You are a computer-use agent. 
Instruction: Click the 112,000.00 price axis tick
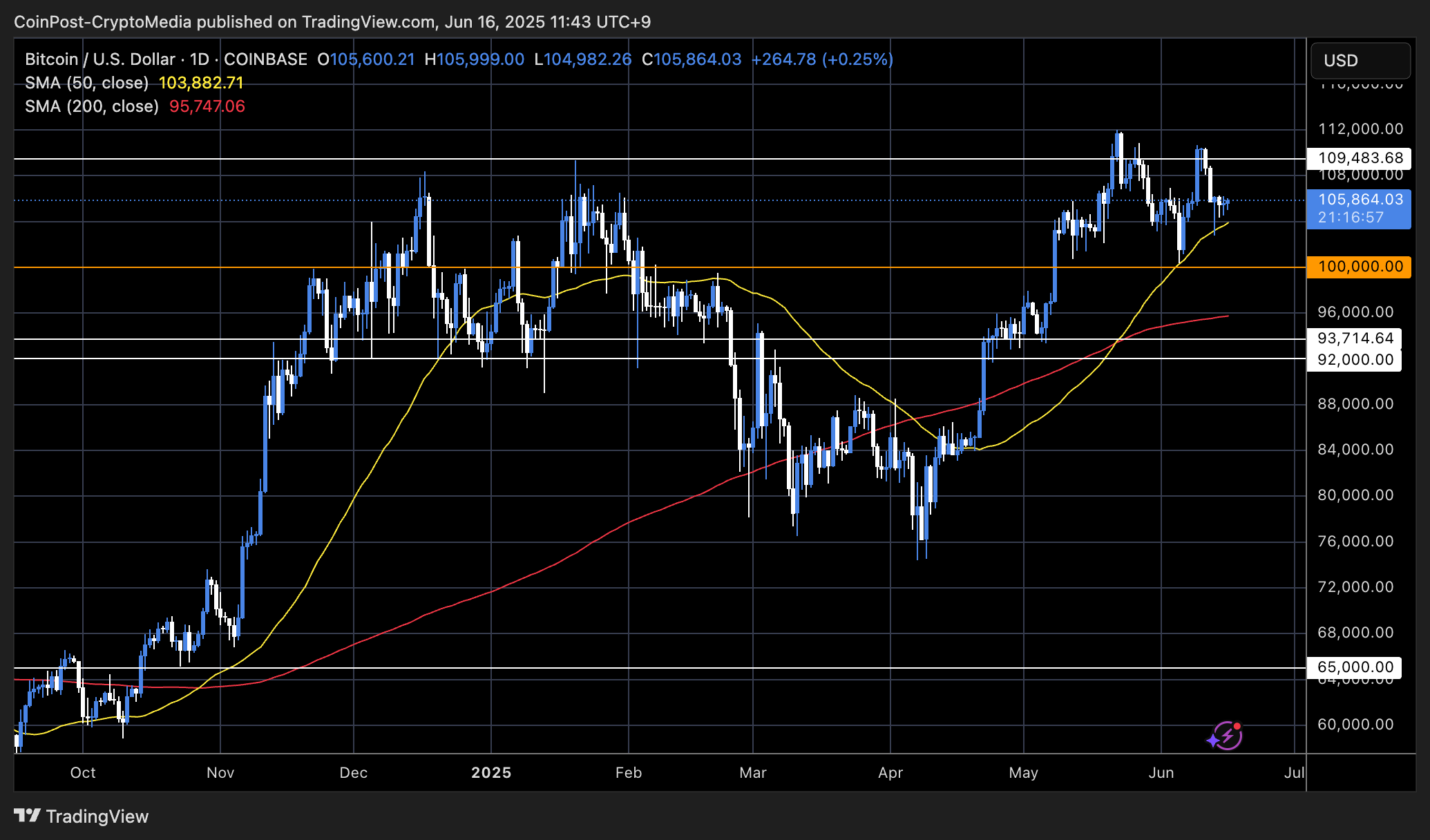coord(1360,129)
